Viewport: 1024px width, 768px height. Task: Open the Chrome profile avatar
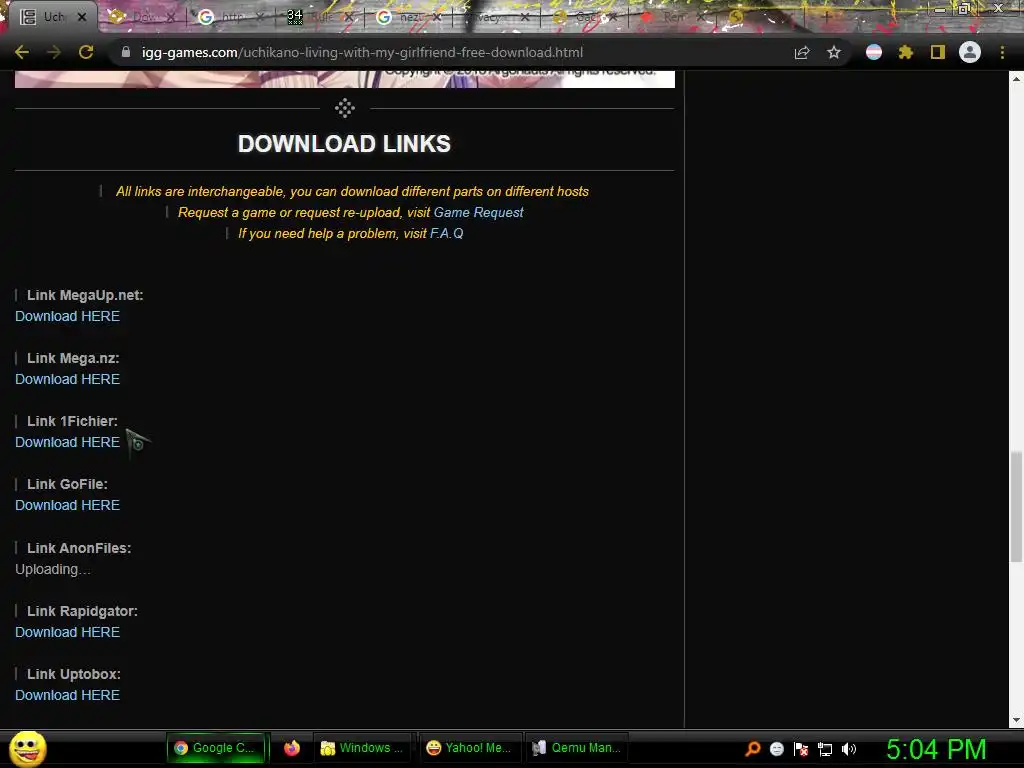[x=970, y=52]
